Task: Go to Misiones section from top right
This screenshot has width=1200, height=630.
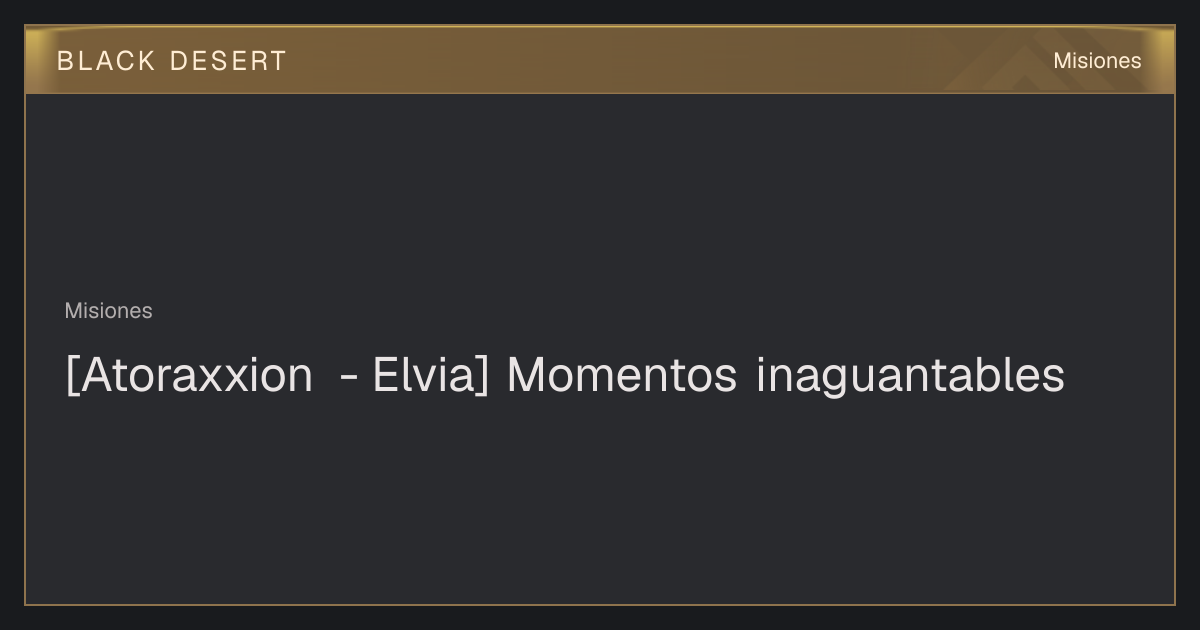Action: pos(1097,61)
